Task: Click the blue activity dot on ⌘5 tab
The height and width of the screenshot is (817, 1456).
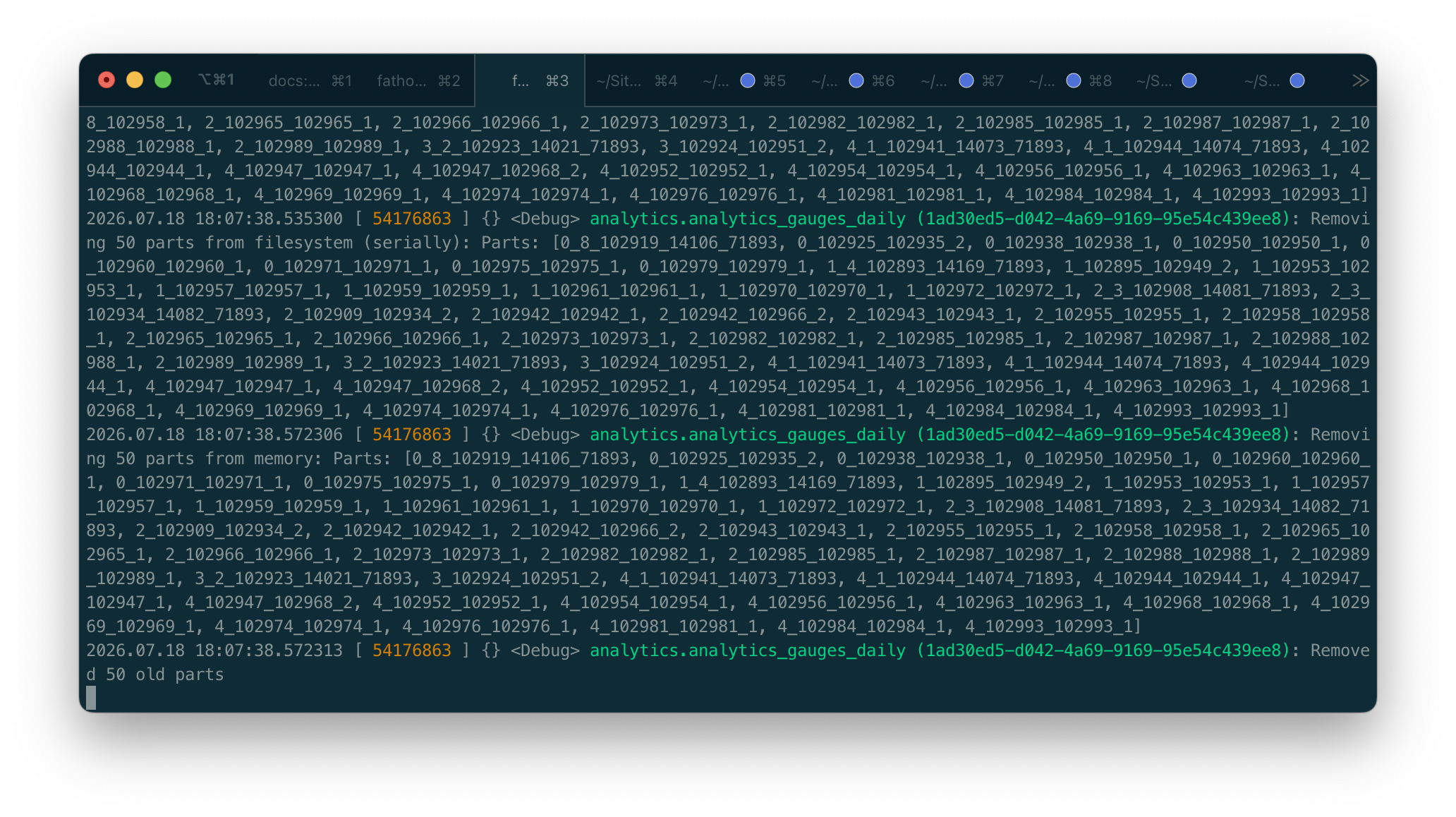Action: pyautogui.click(x=748, y=80)
